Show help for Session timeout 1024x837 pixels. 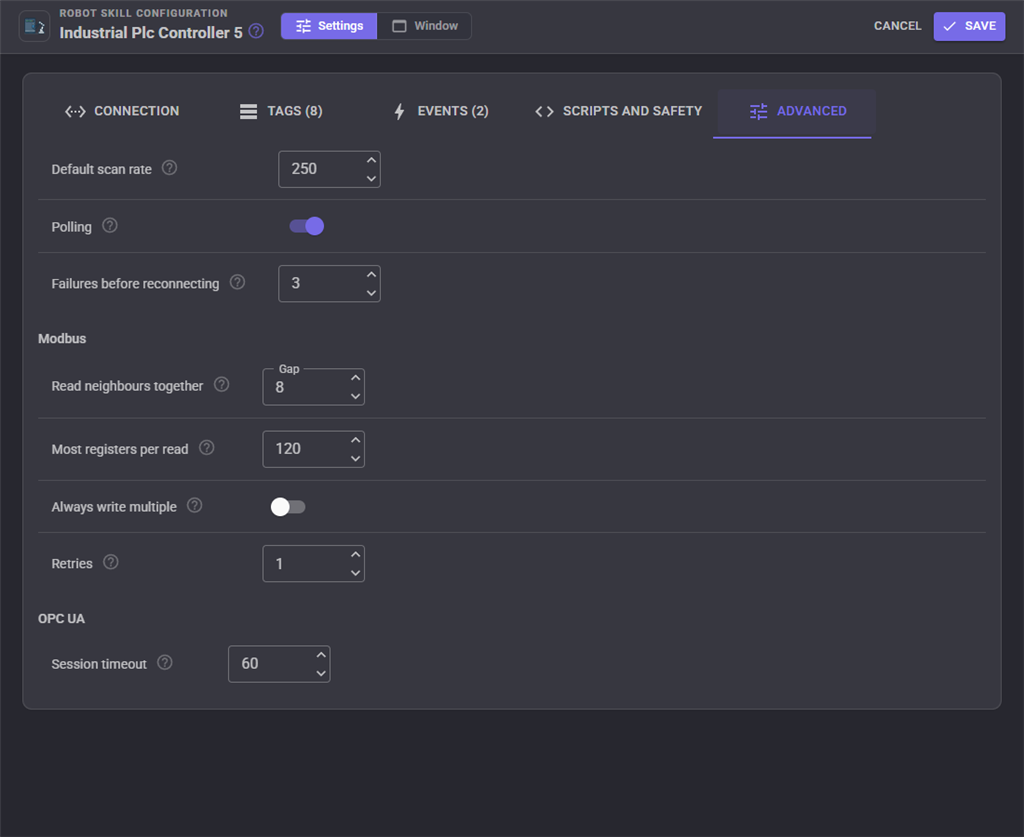pyautogui.click(x=165, y=663)
